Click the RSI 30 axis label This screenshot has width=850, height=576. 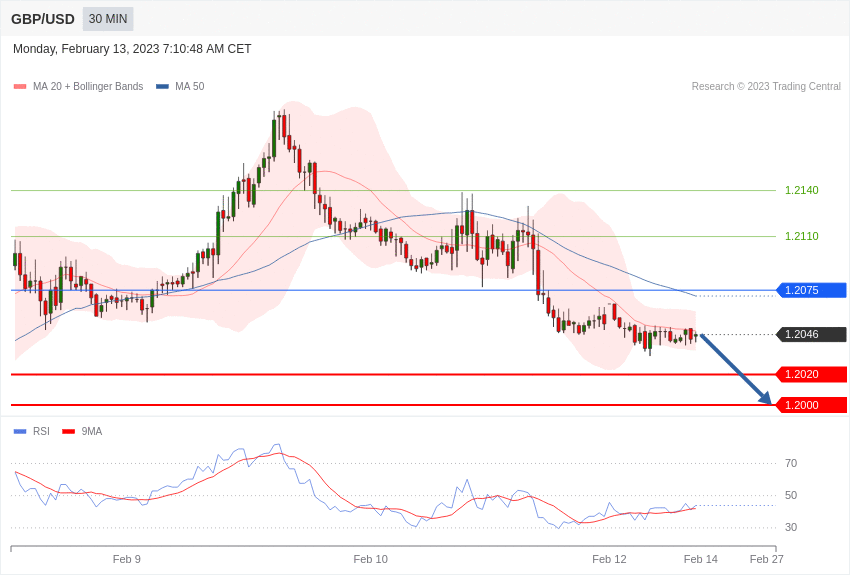(x=791, y=527)
